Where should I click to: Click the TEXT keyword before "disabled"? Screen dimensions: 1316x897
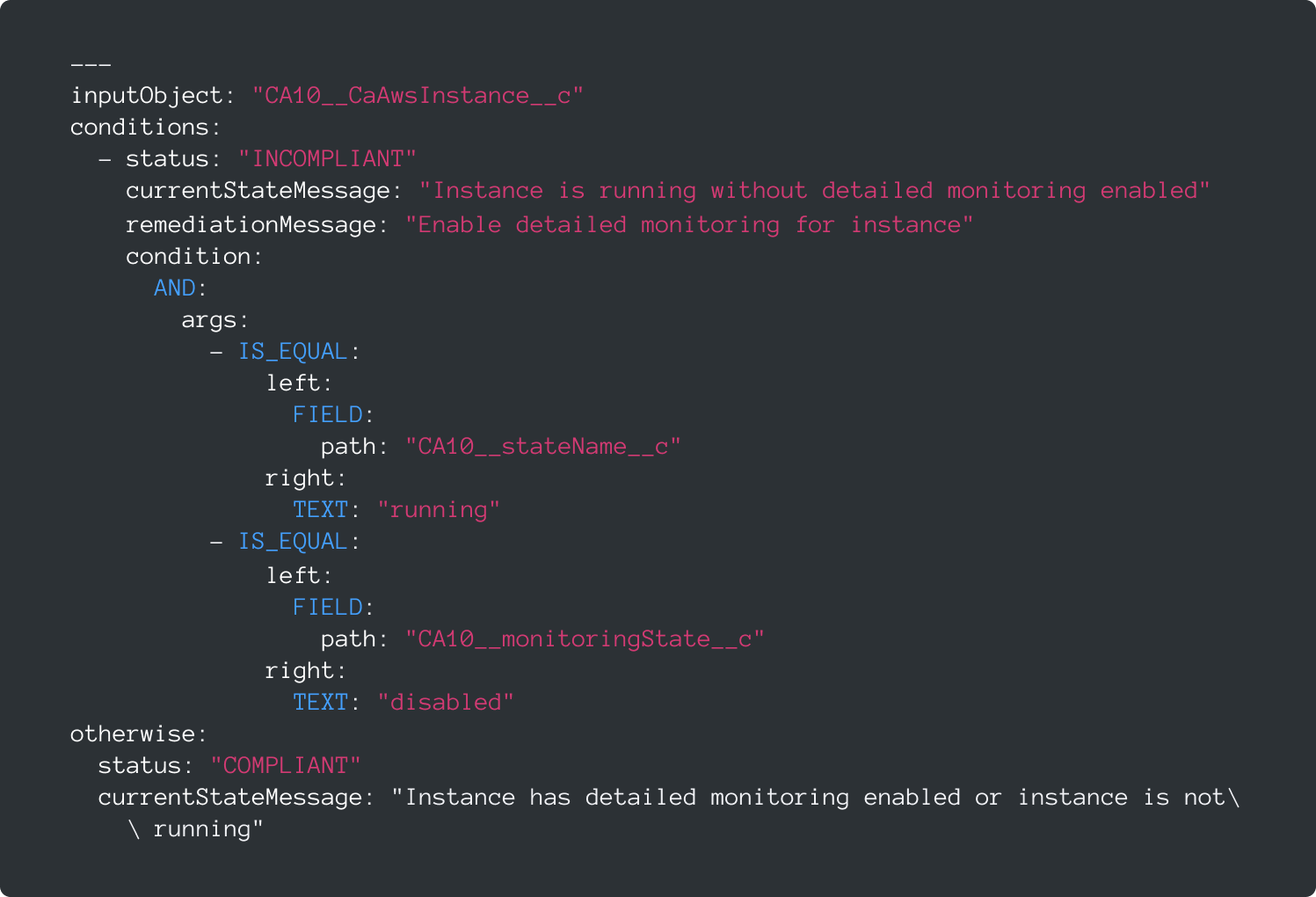pyautogui.click(x=320, y=703)
